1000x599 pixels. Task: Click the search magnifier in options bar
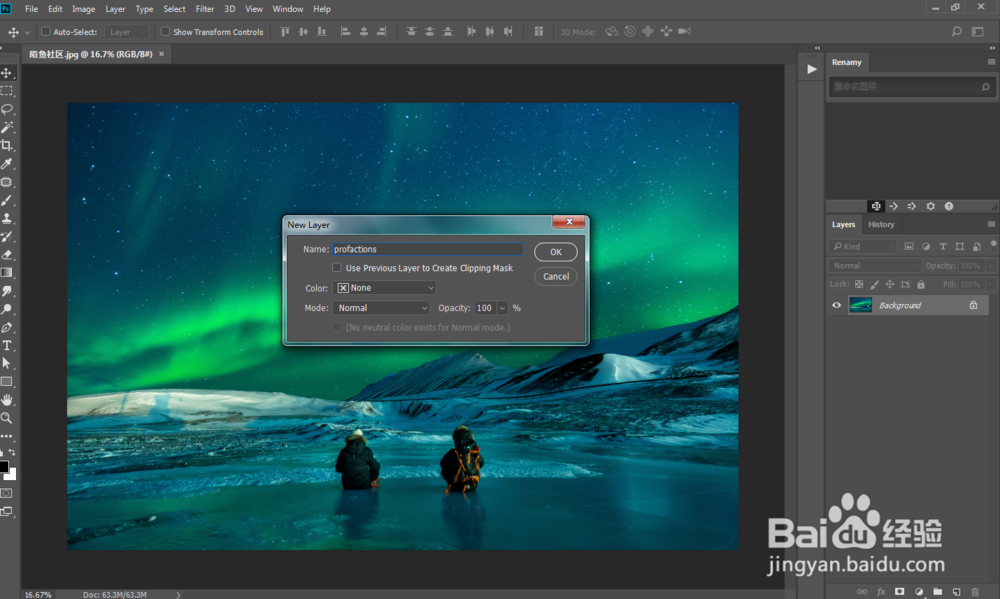pyautogui.click(x=956, y=31)
